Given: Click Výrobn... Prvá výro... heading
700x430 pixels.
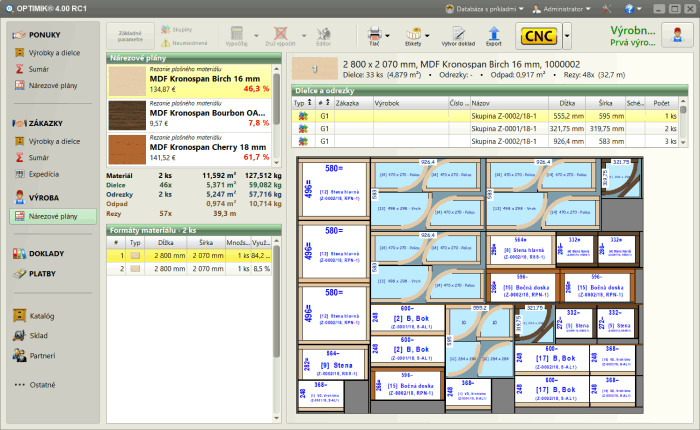Looking at the screenshot, I should point(633,36).
